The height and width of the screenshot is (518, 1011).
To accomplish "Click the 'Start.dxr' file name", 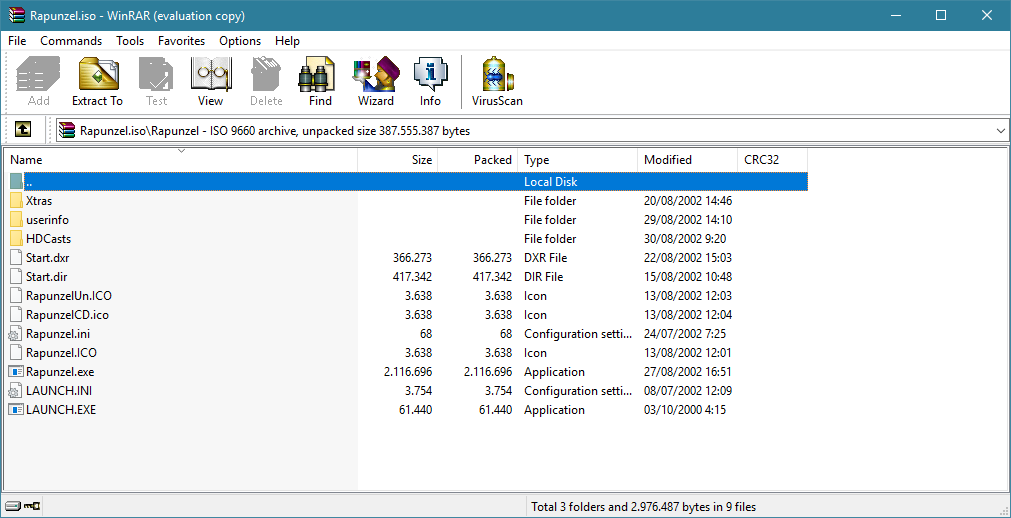I will point(48,258).
